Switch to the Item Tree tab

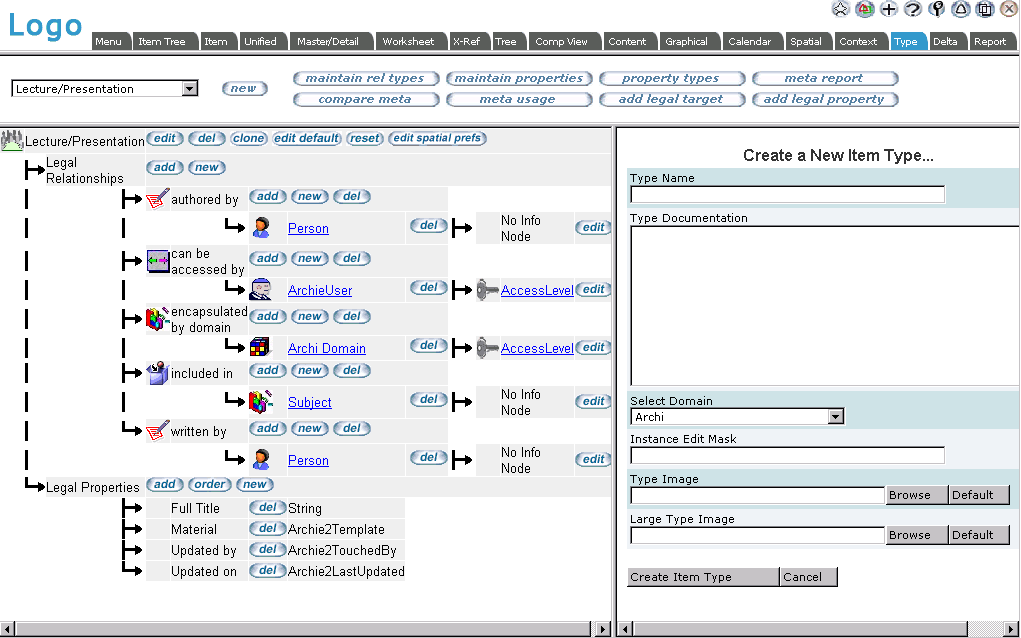[162, 42]
